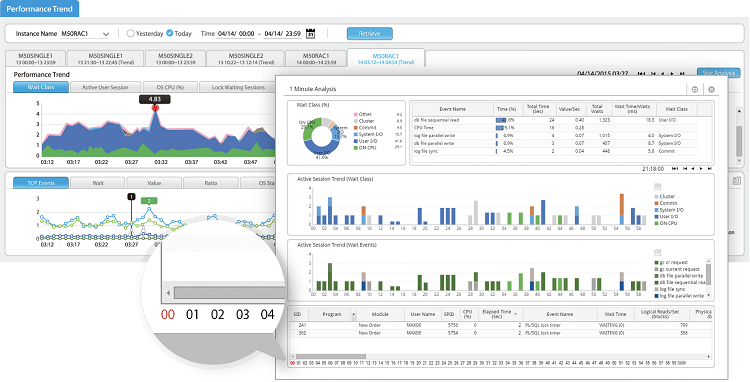Select the log file parallel write row
This screenshot has height=382, width=750.
pyautogui.click(x=555, y=135)
